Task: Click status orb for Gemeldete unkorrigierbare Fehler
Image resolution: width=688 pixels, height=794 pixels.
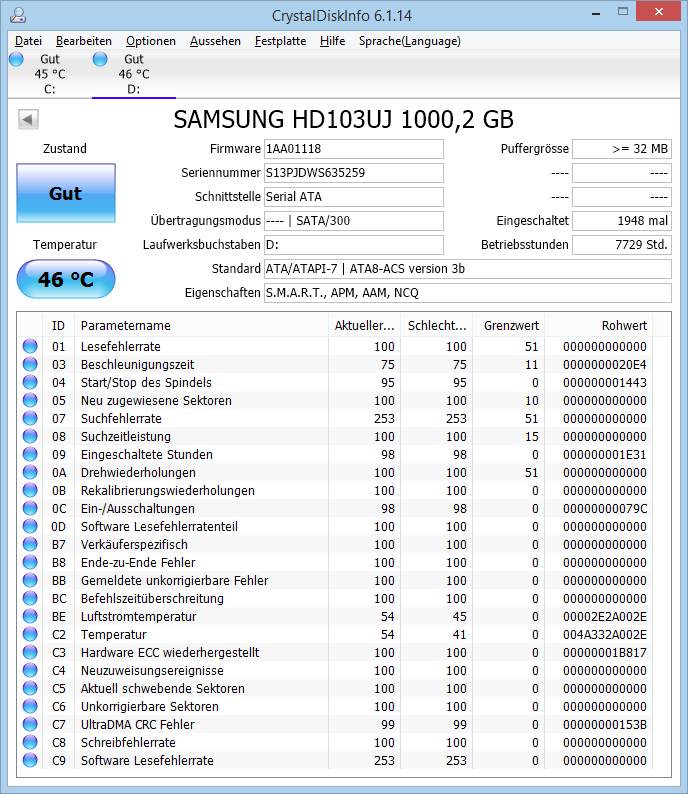Action: pos(30,580)
